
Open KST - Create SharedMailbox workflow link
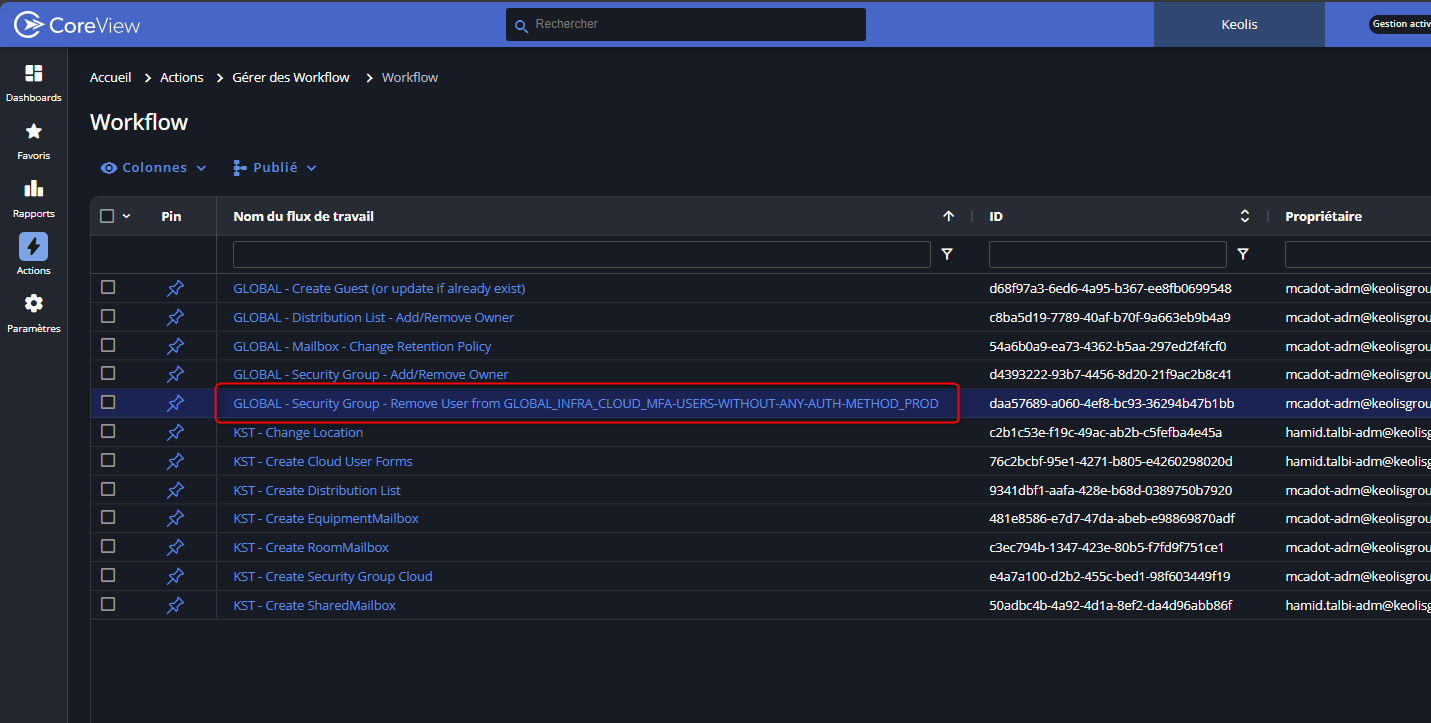click(x=314, y=605)
